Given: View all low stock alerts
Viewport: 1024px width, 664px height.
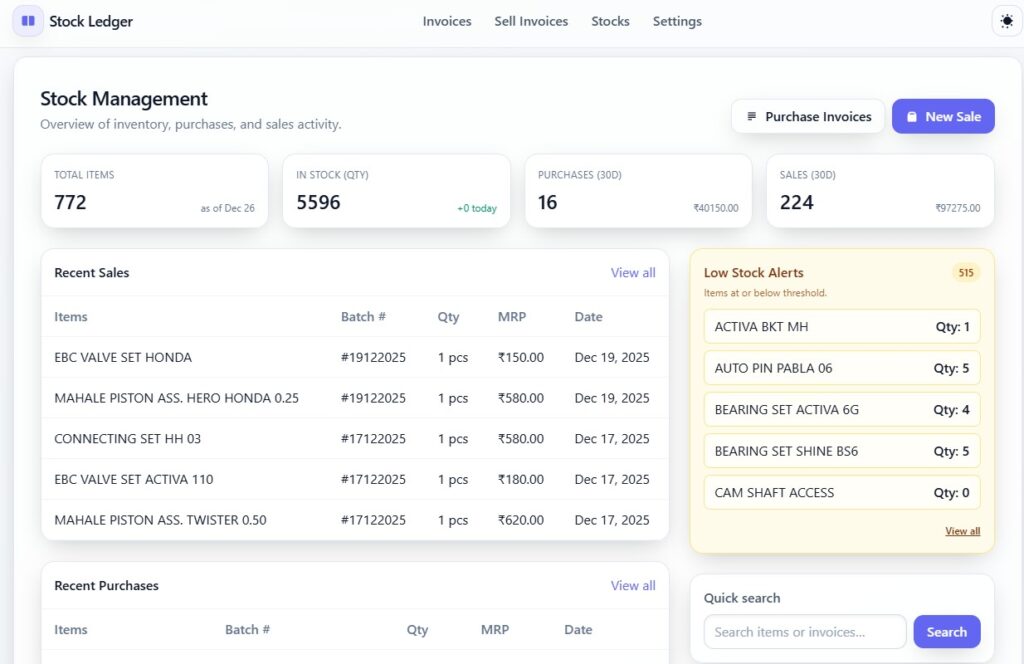Looking at the screenshot, I should coord(962,531).
